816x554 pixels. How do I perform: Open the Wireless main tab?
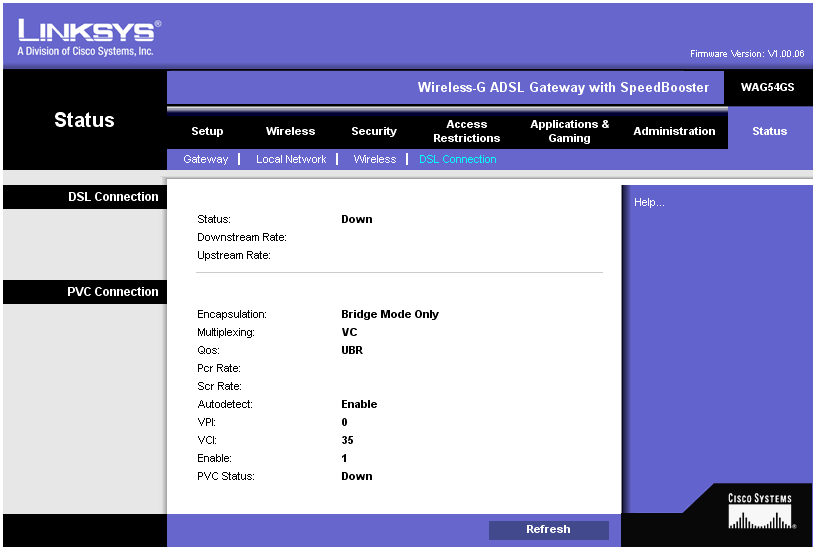coord(290,131)
